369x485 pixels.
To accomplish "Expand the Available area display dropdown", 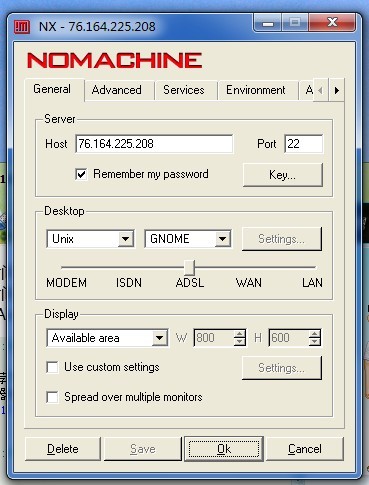I will (x=160, y=338).
